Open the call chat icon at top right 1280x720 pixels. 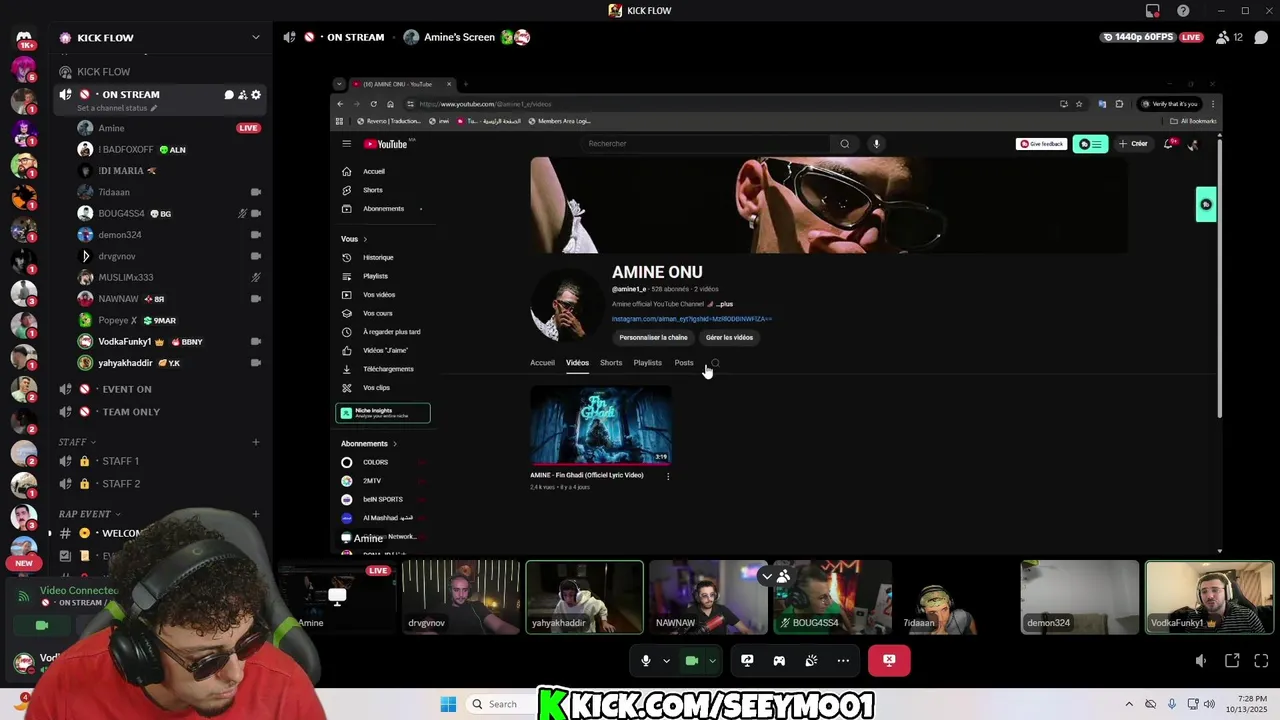(1261, 37)
